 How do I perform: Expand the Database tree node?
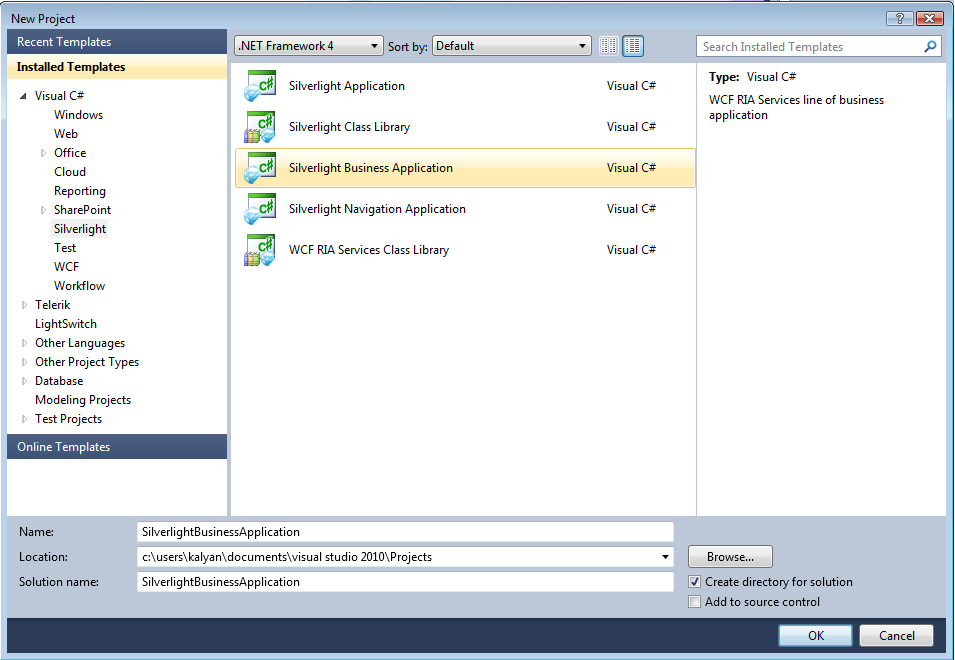pos(24,381)
